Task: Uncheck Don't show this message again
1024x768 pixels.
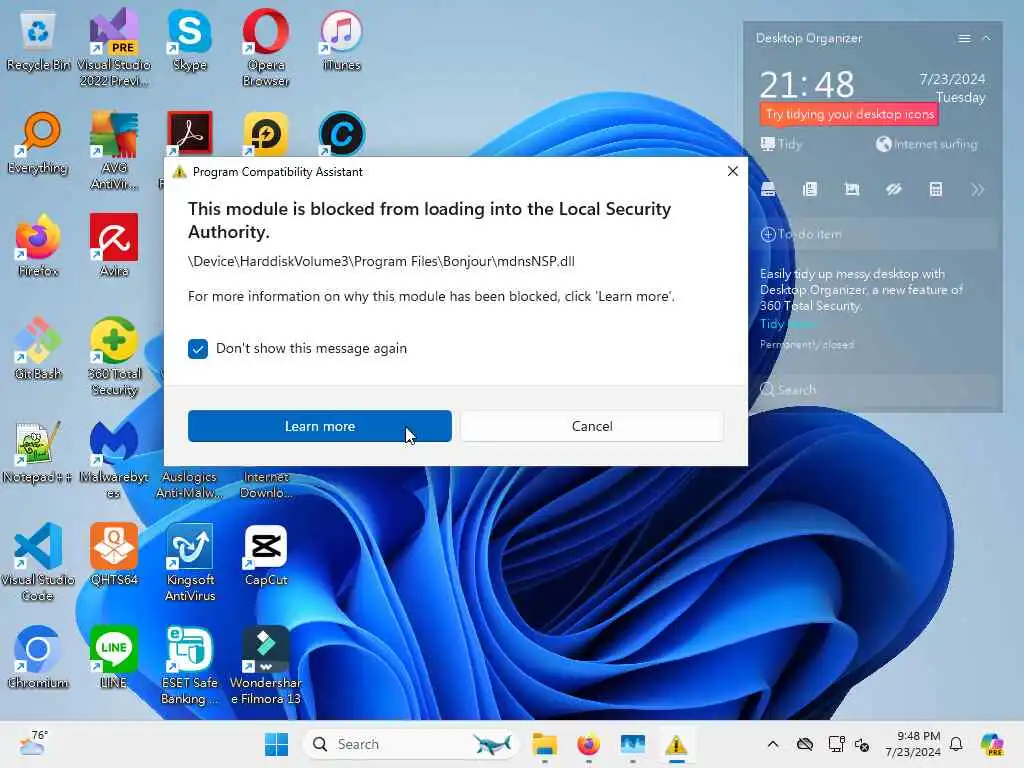Action: tap(198, 349)
